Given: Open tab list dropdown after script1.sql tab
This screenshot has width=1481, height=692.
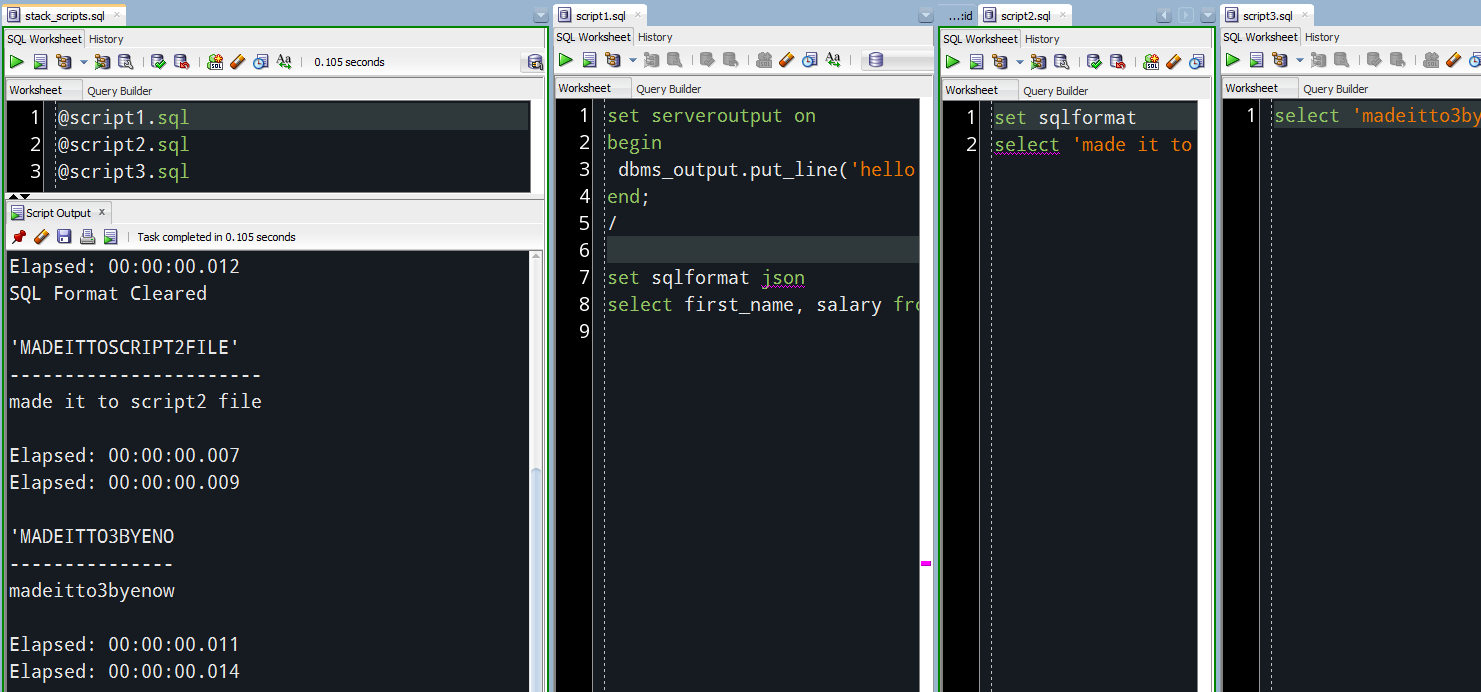Looking at the screenshot, I should [x=926, y=16].
